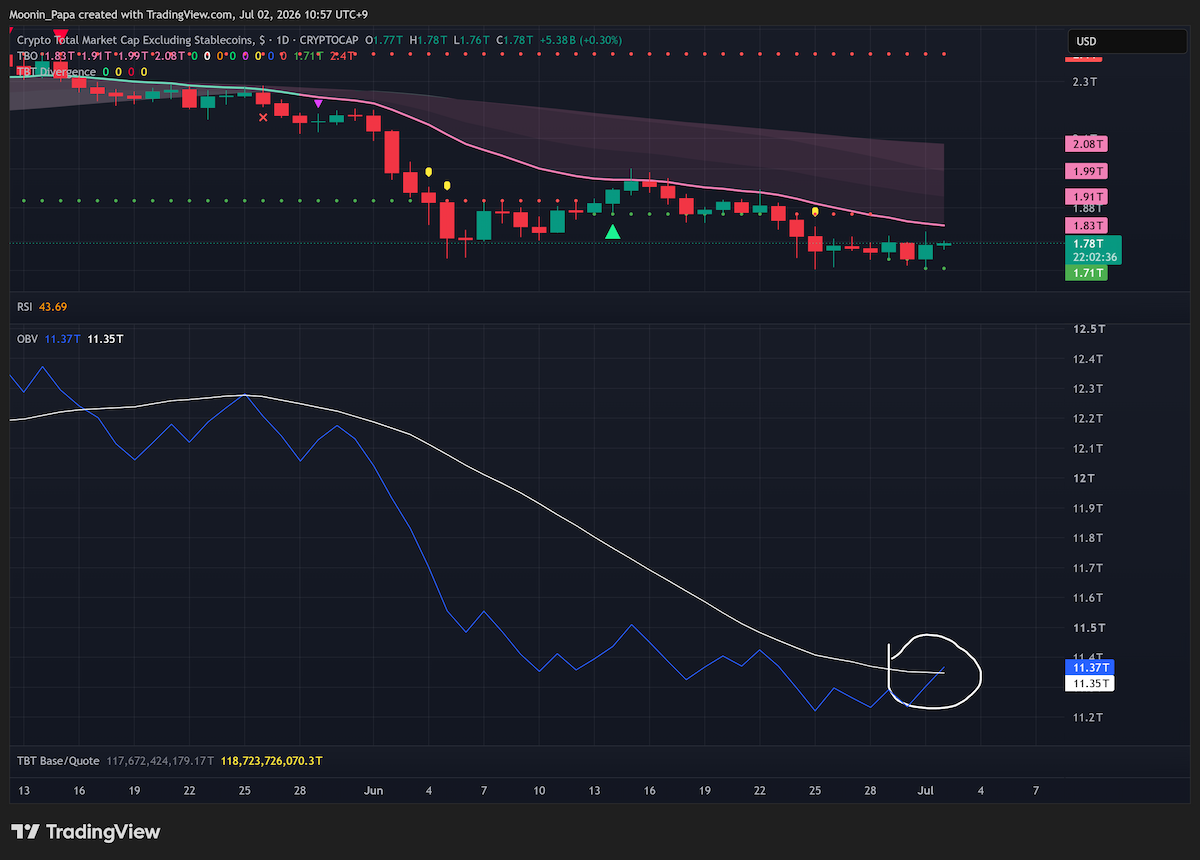Image resolution: width=1200 pixels, height=860 pixels.
Task: Click the 1.91T pink price label
Action: tap(1086, 197)
